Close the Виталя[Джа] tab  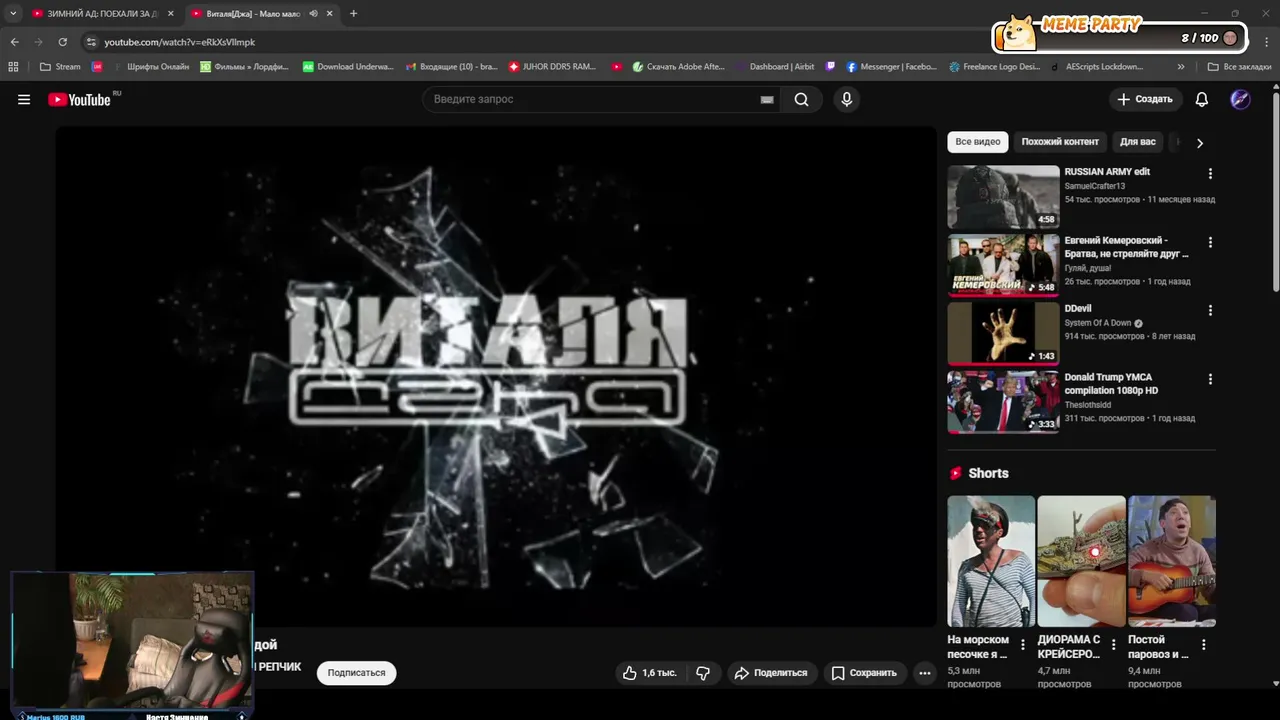click(330, 14)
